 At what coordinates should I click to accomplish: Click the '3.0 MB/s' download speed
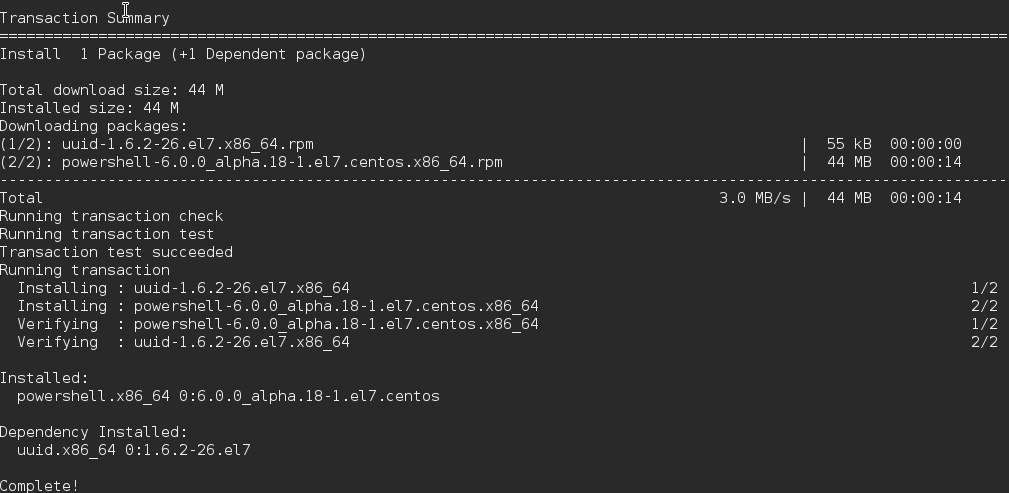755,198
